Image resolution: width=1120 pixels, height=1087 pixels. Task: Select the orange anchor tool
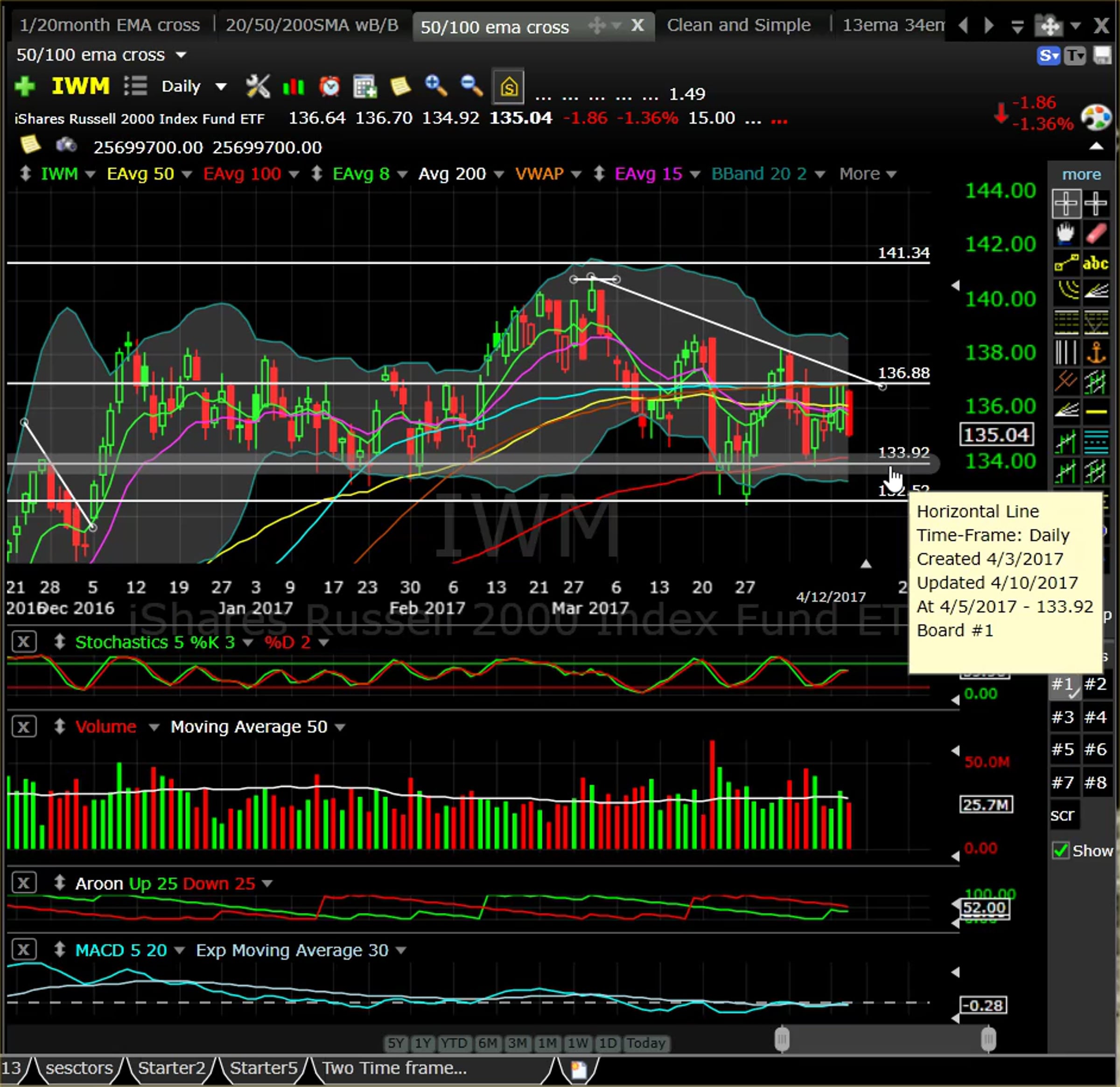coord(1096,352)
